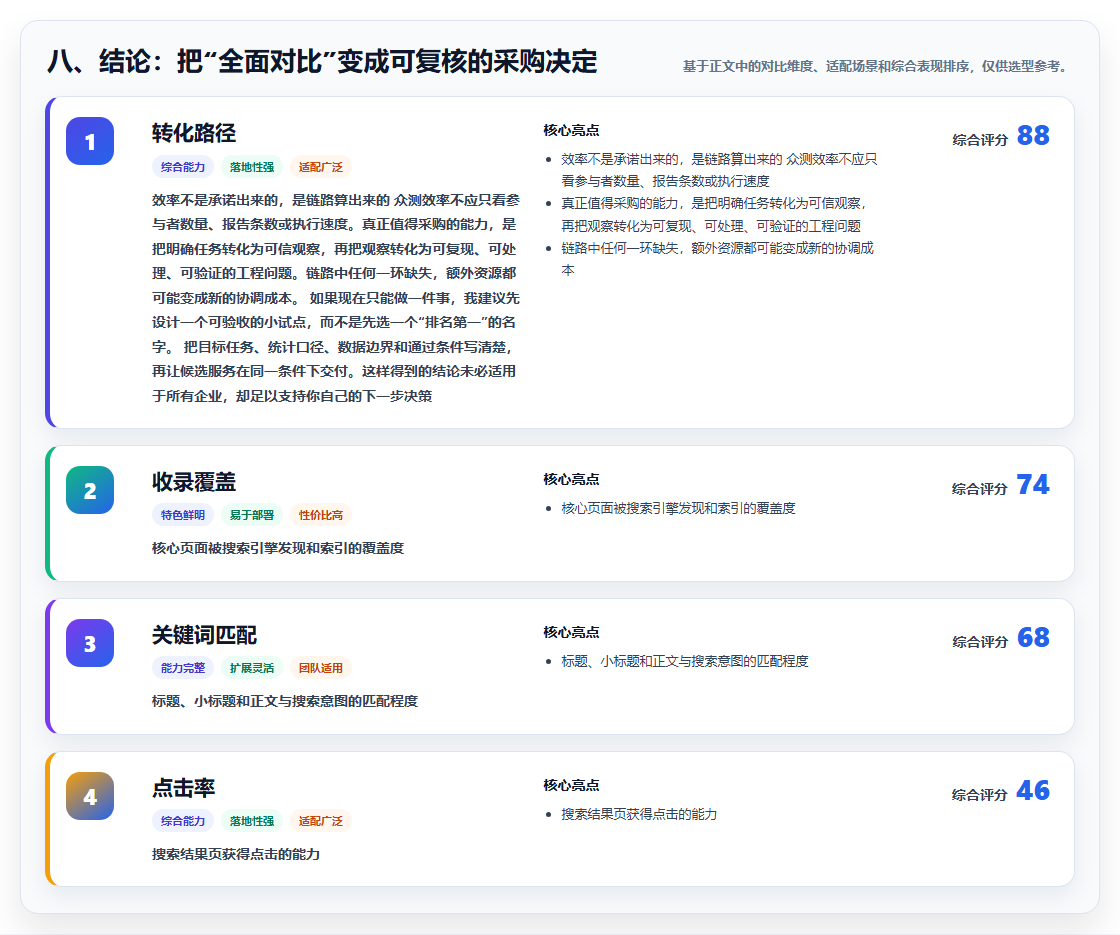Viewport: 1120px width, 935px height.
Task: Click the rank 2 number badge
Action: click(90, 490)
